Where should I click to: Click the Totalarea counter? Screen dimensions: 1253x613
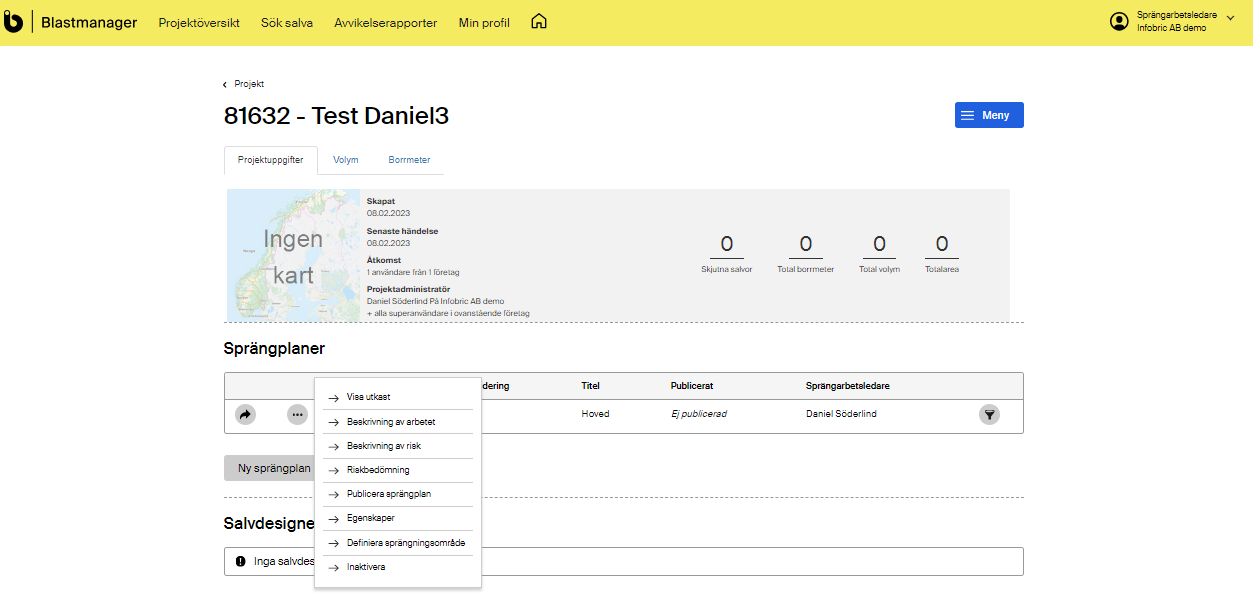[x=942, y=254]
